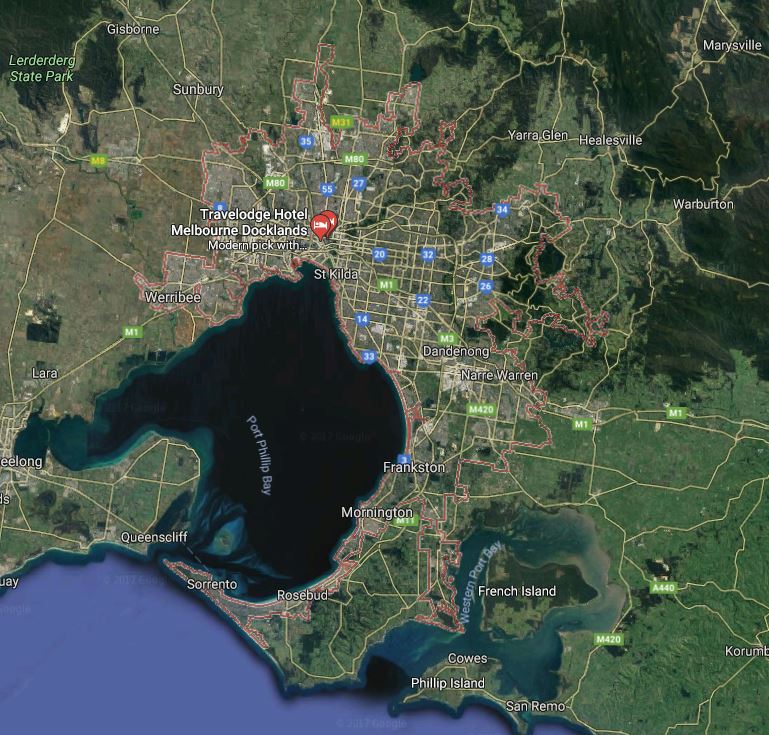Screen dimensions: 769x735
Task: Select the French Island label
Action: (516, 591)
